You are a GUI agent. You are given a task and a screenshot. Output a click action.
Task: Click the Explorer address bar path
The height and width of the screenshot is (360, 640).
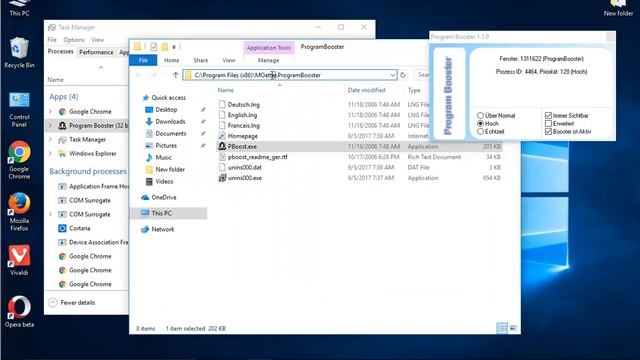click(258, 75)
